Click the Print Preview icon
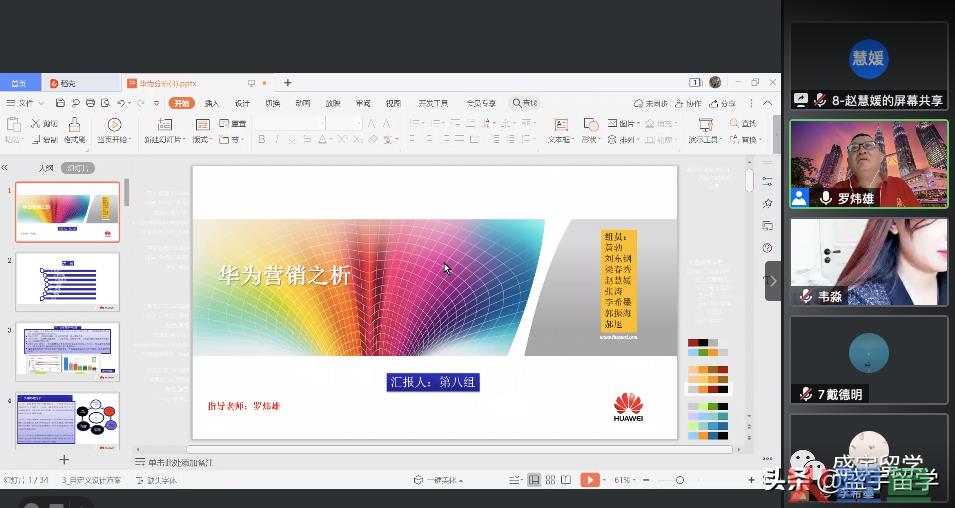This screenshot has height=508, width=955. (105, 103)
